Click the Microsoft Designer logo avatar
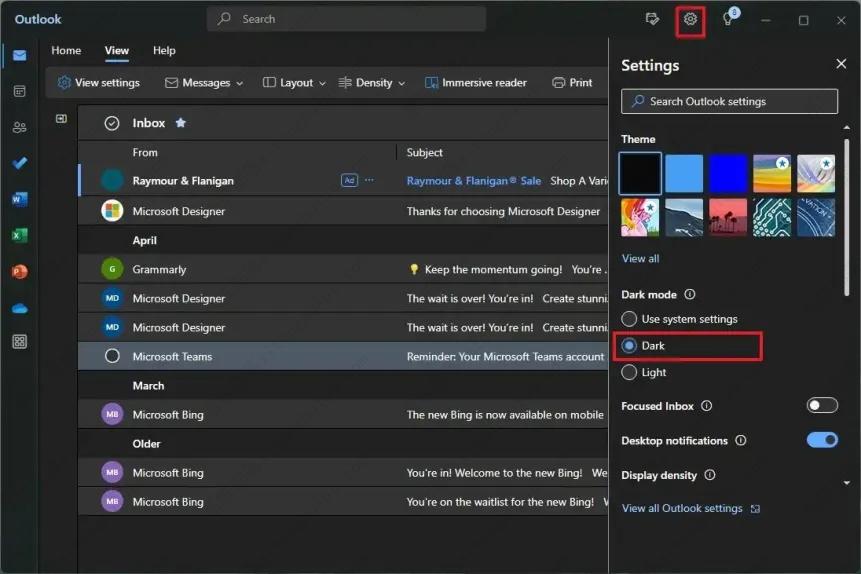 (112, 211)
